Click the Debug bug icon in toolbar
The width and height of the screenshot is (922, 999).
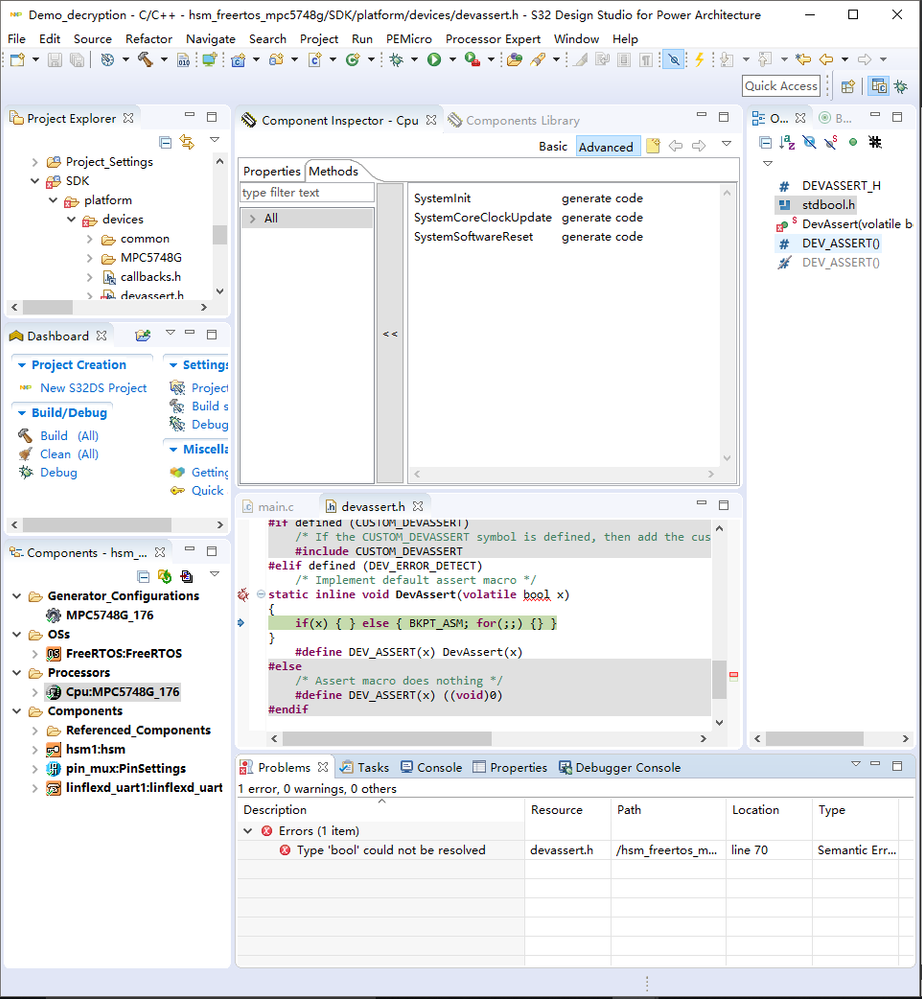(396, 59)
